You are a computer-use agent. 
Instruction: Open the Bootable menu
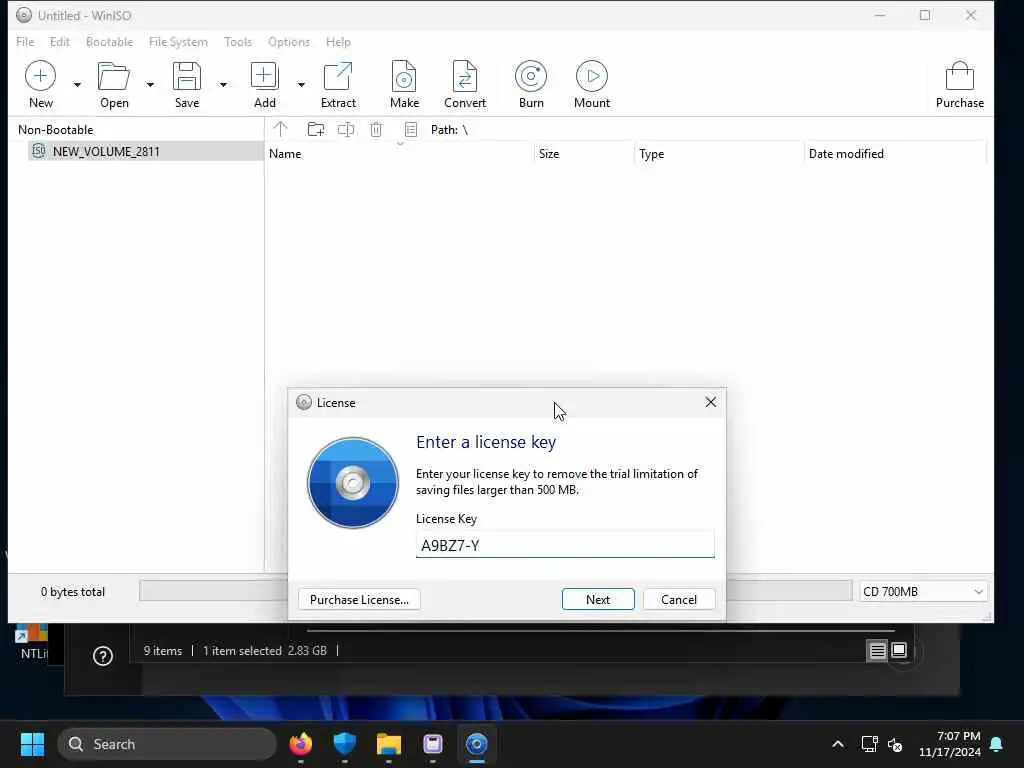(109, 42)
